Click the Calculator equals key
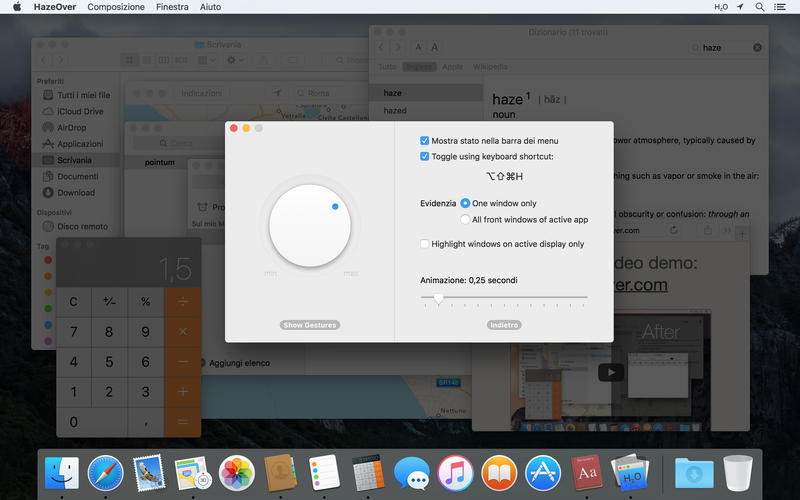Image resolution: width=800 pixels, height=500 pixels. [x=183, y=422]
